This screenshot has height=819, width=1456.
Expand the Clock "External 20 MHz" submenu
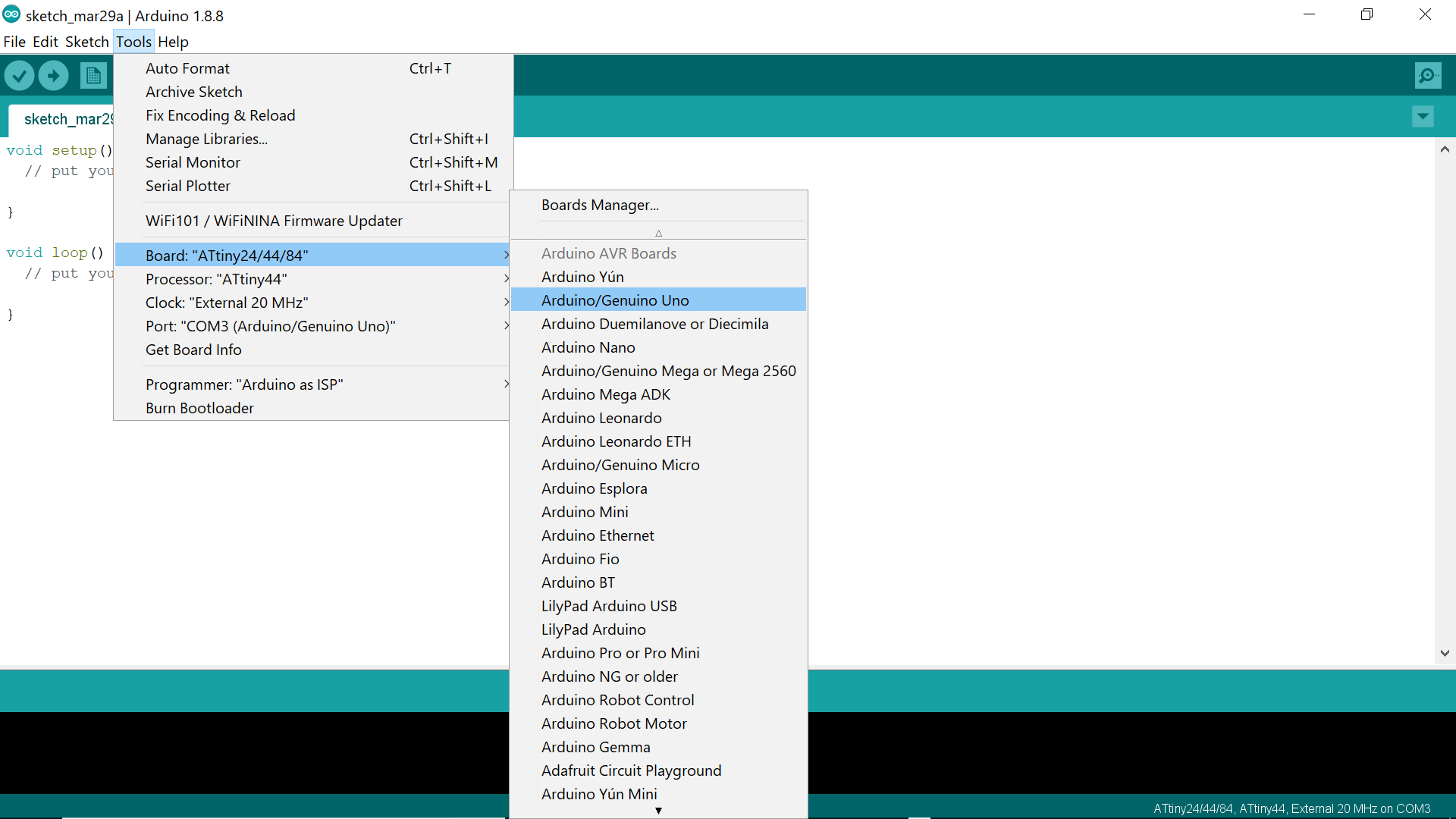pos(226,303)
